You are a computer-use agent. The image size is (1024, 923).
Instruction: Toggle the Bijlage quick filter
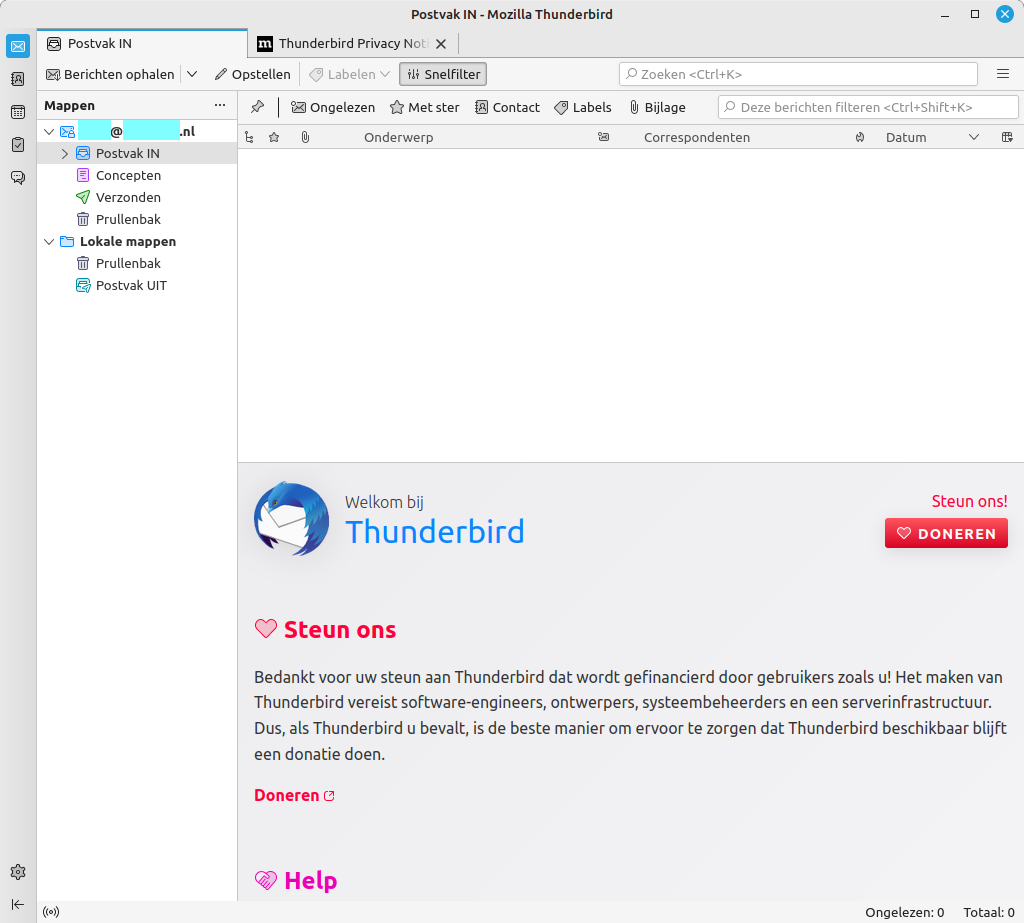click(657, 107)
